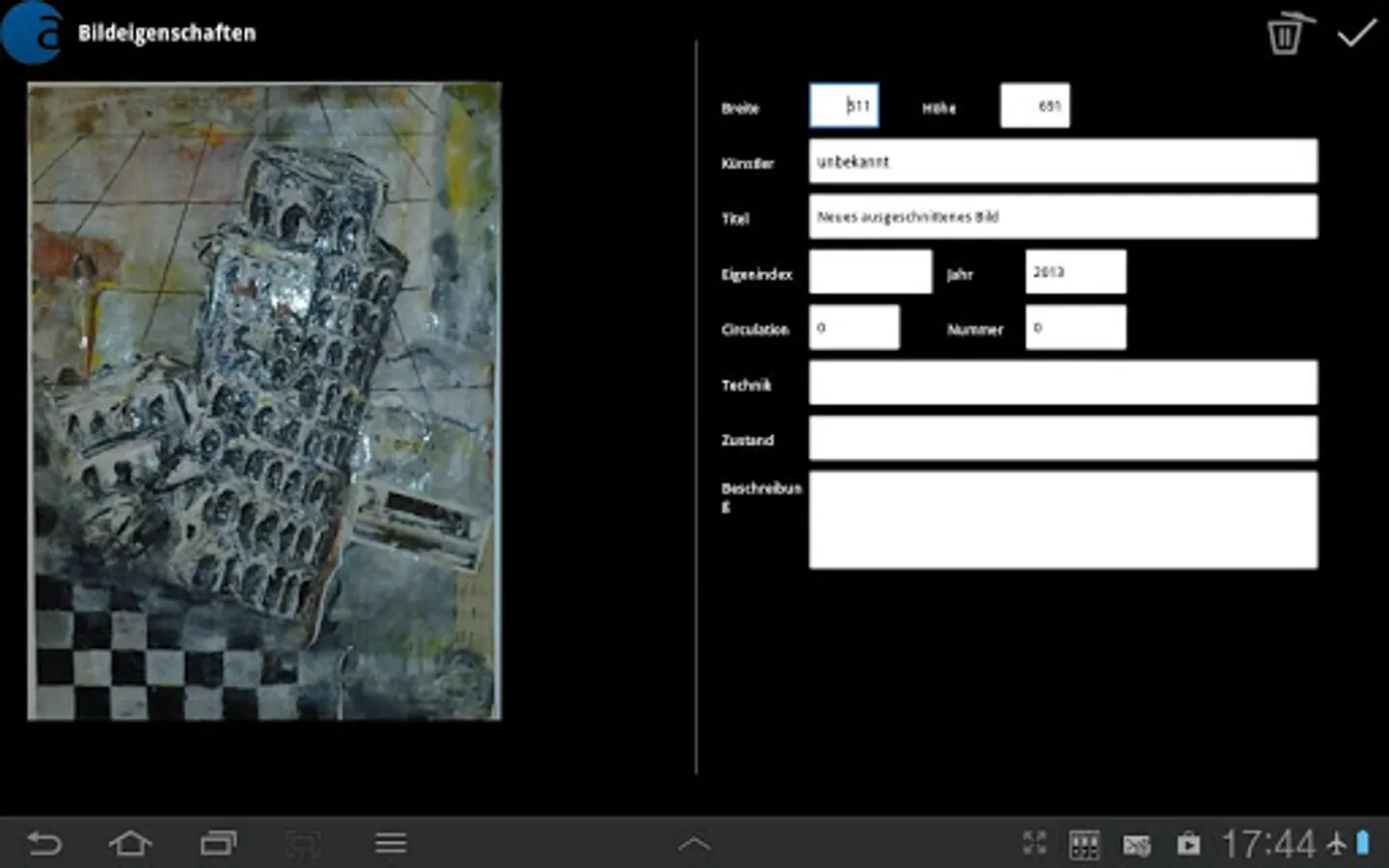
Task: Select the Titel text field
Action: [1063, 217]
